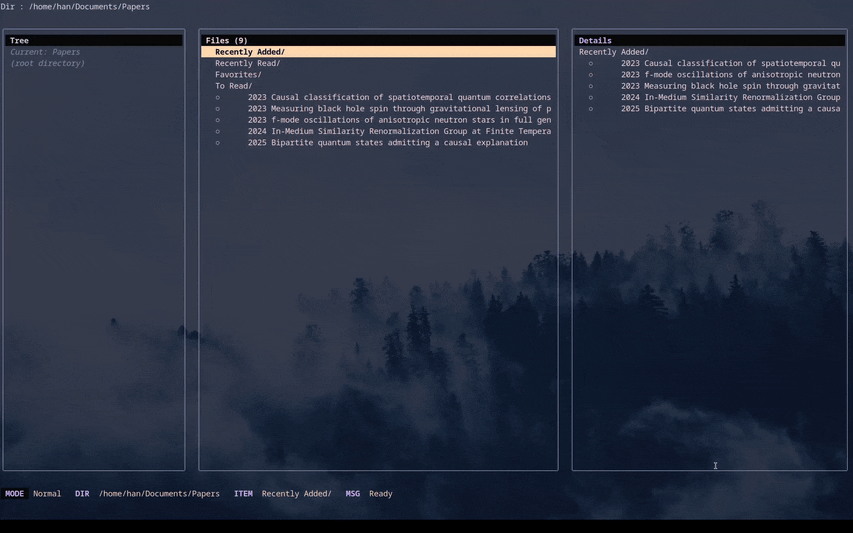Click the circle marker beside Measuring black hole spin in Files
This screenshot has width=853, height=533.
218,109
